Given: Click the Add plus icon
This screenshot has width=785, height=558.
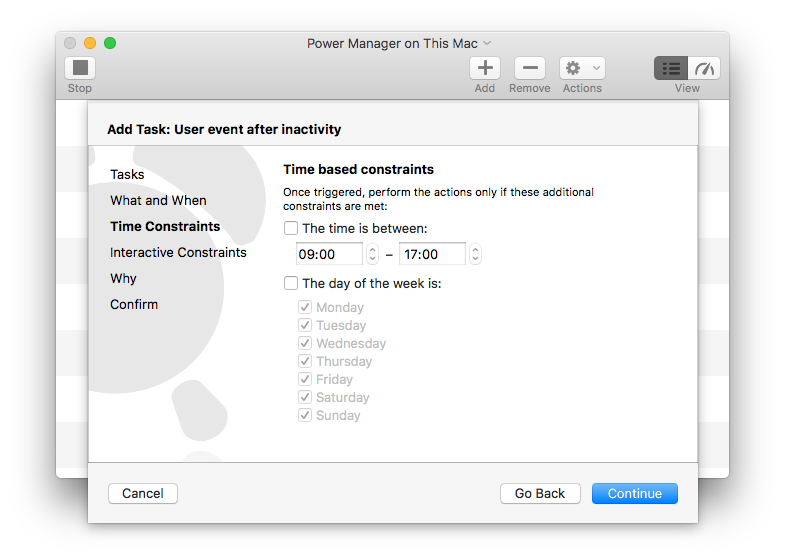Looking at the screenshot, I should click(485, 68).
